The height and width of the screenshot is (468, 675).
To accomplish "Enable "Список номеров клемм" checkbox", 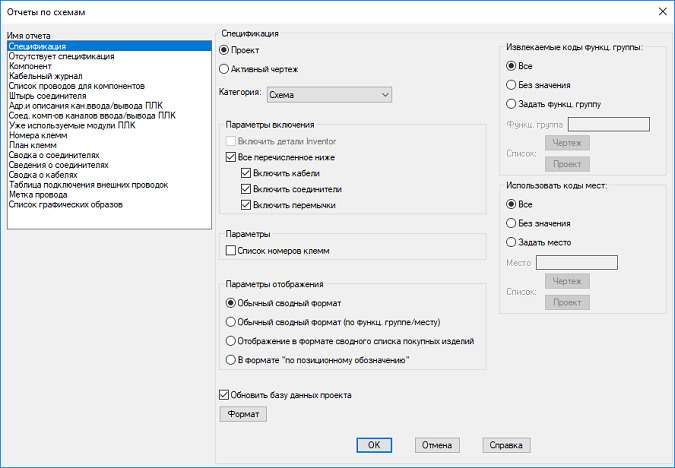I will pyautogui.click(x=232, y=250).
